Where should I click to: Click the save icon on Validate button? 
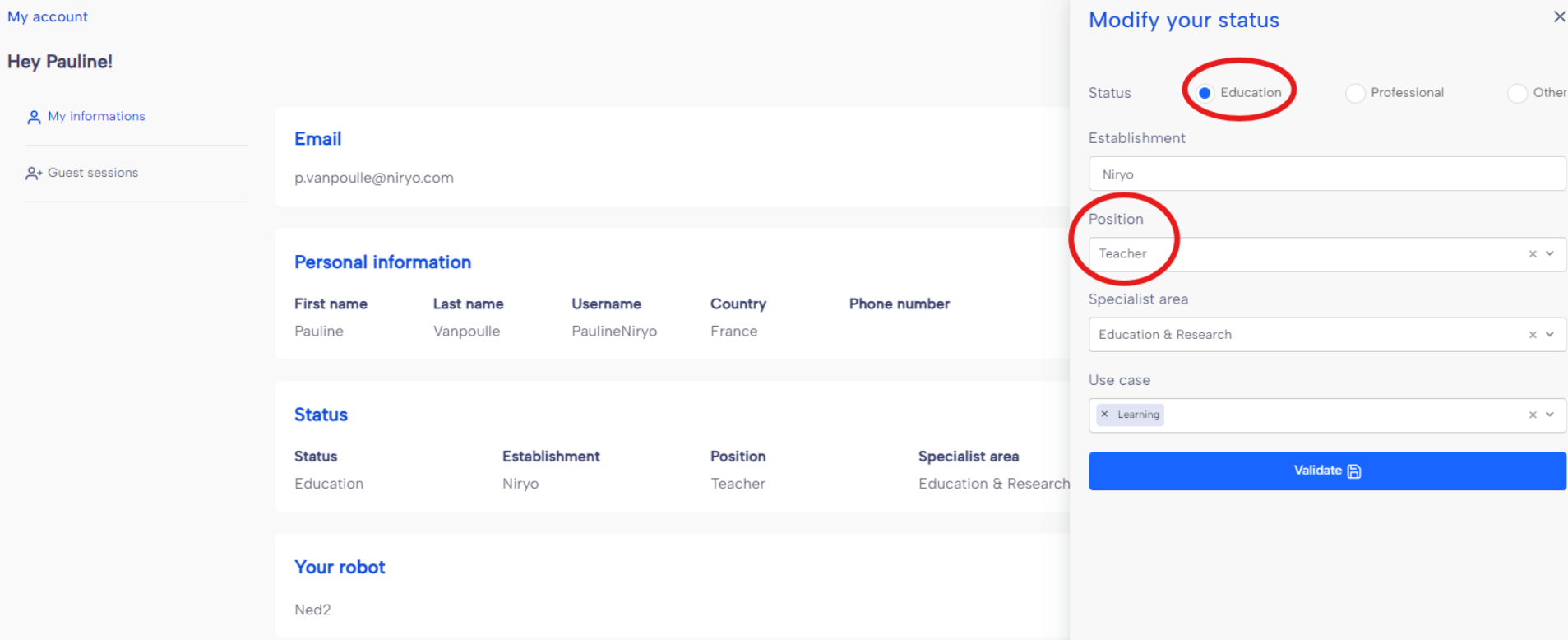tap(1354, 471)
